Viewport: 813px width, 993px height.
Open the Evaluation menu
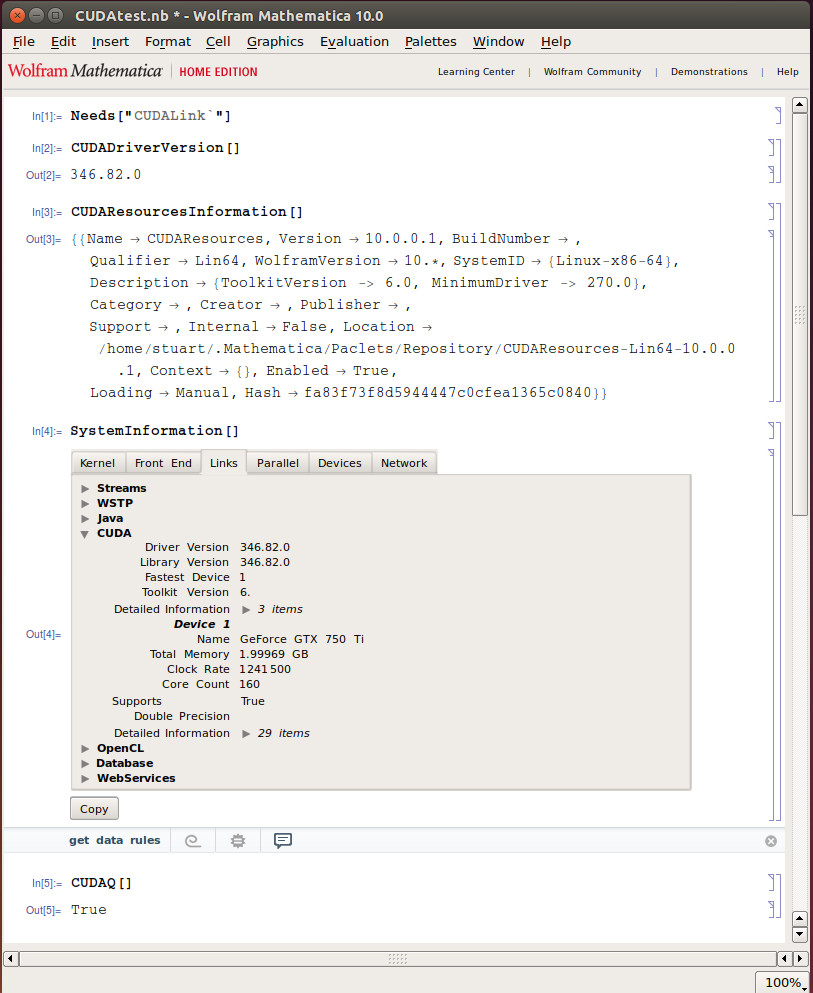(x=354, y=42)
